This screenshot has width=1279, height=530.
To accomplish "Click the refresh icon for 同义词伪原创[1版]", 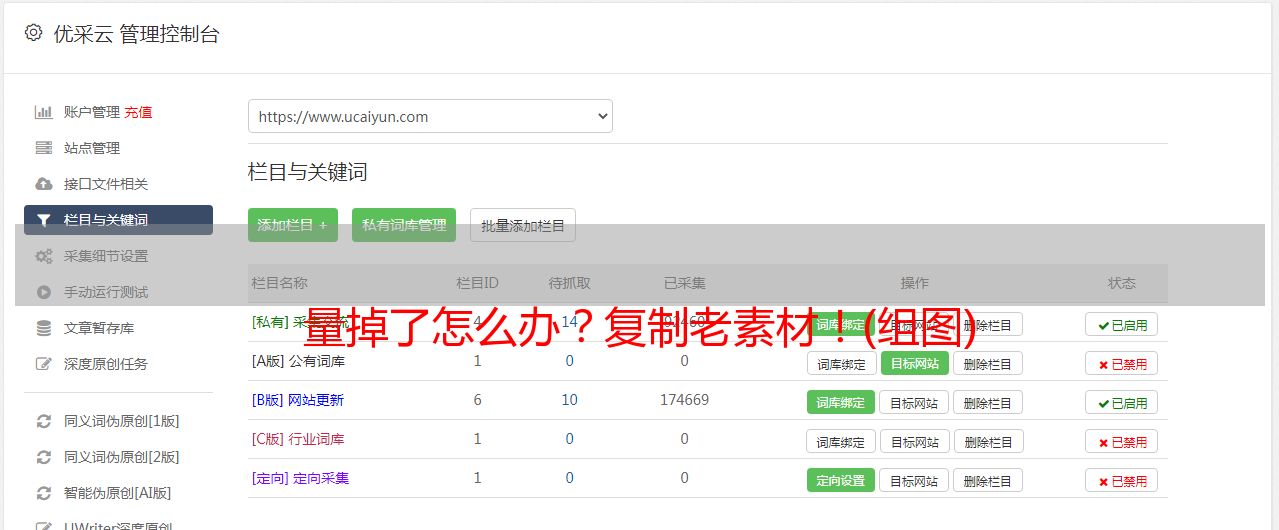I will pos(43,421).
